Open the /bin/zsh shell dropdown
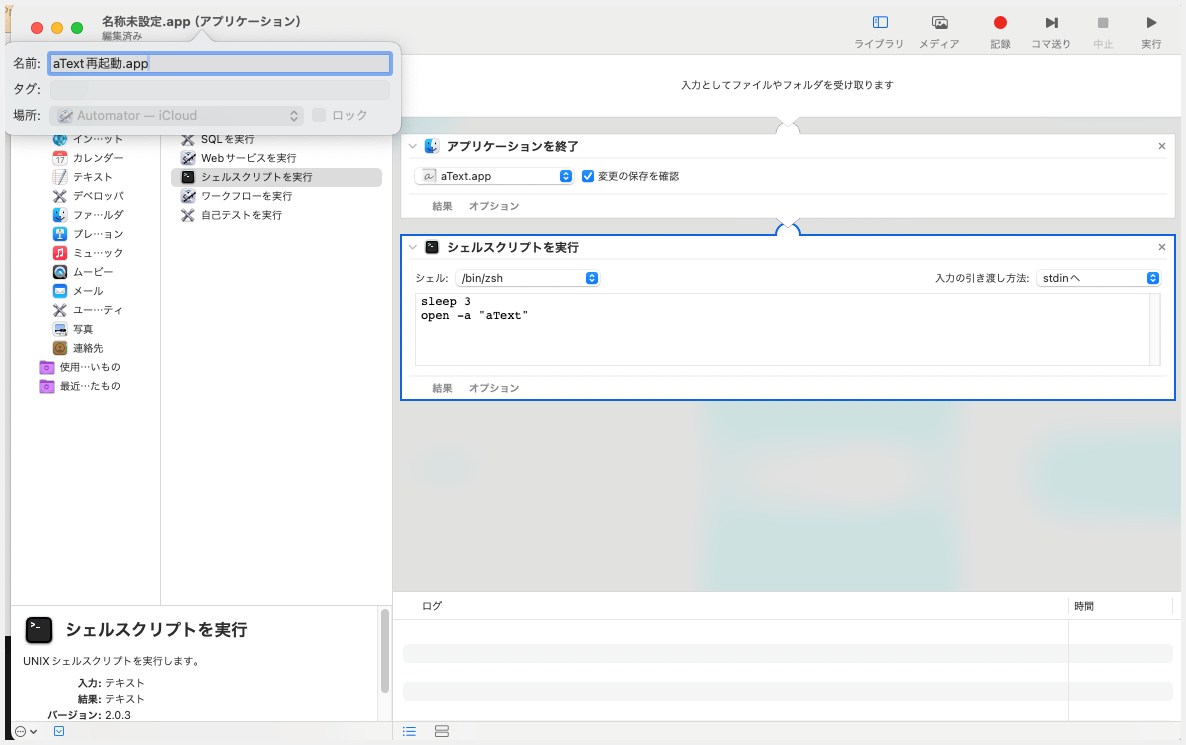 [x=527, y=278]
